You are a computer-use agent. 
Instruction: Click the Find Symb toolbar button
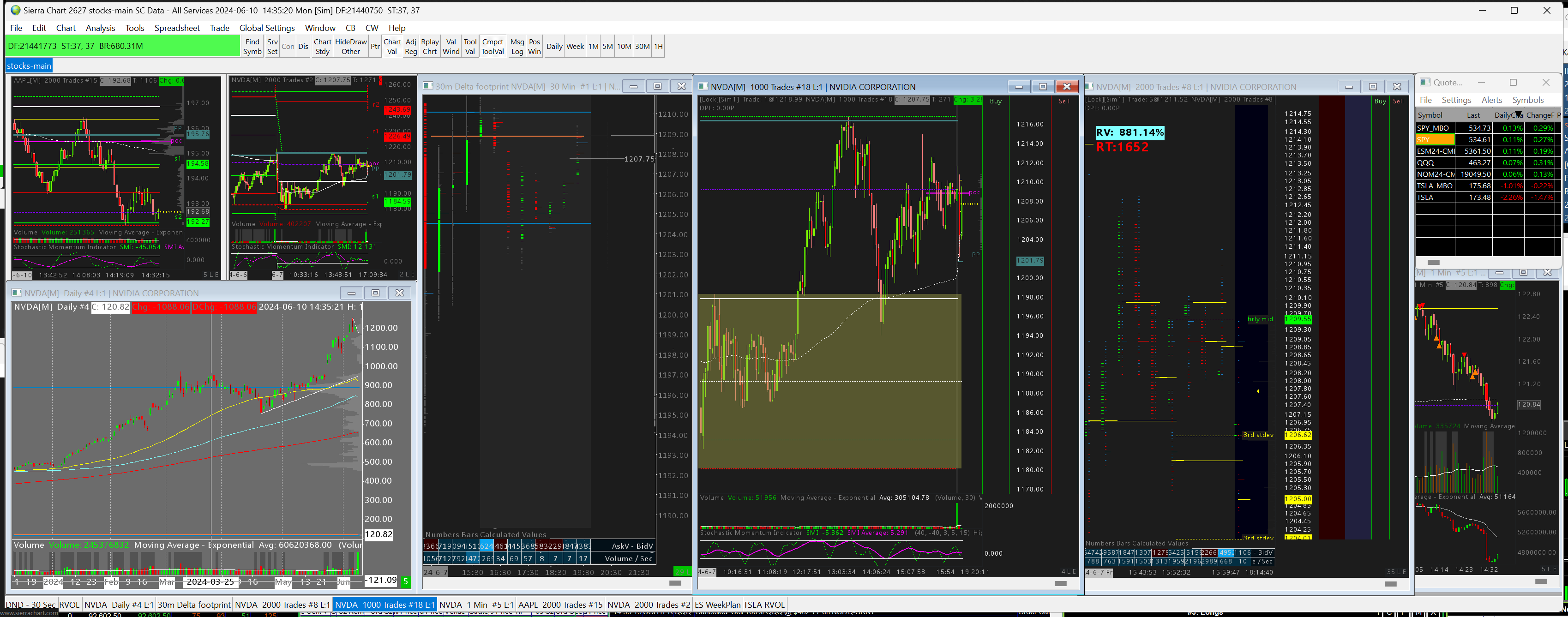[x=252, y=46]
